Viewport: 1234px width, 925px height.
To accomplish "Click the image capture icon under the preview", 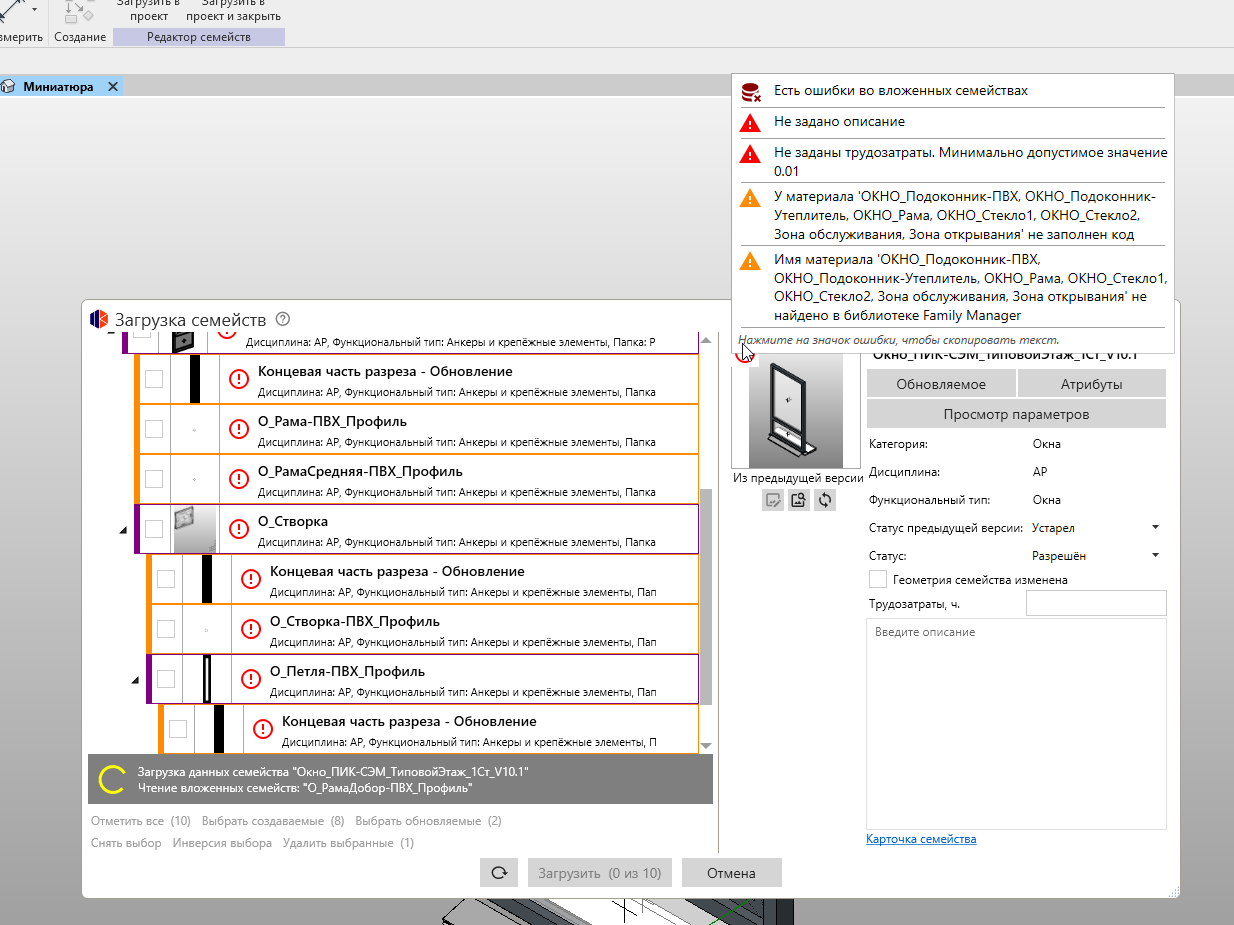I will (x=798, y=500).
